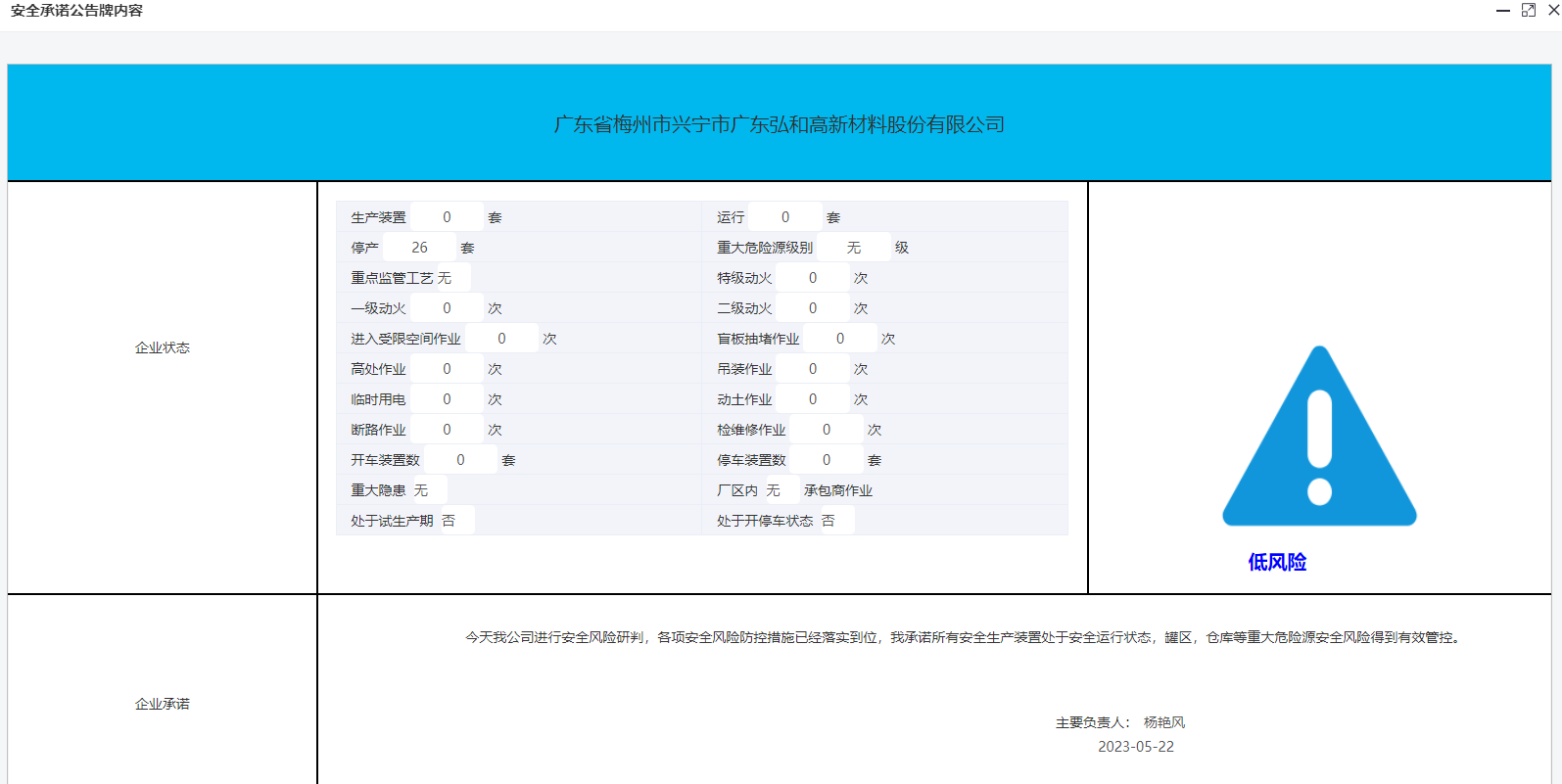Viewport: 1562px width, 784px height.
Task: Click the 低风险 risk level label
Action: tap(1277, 562)
